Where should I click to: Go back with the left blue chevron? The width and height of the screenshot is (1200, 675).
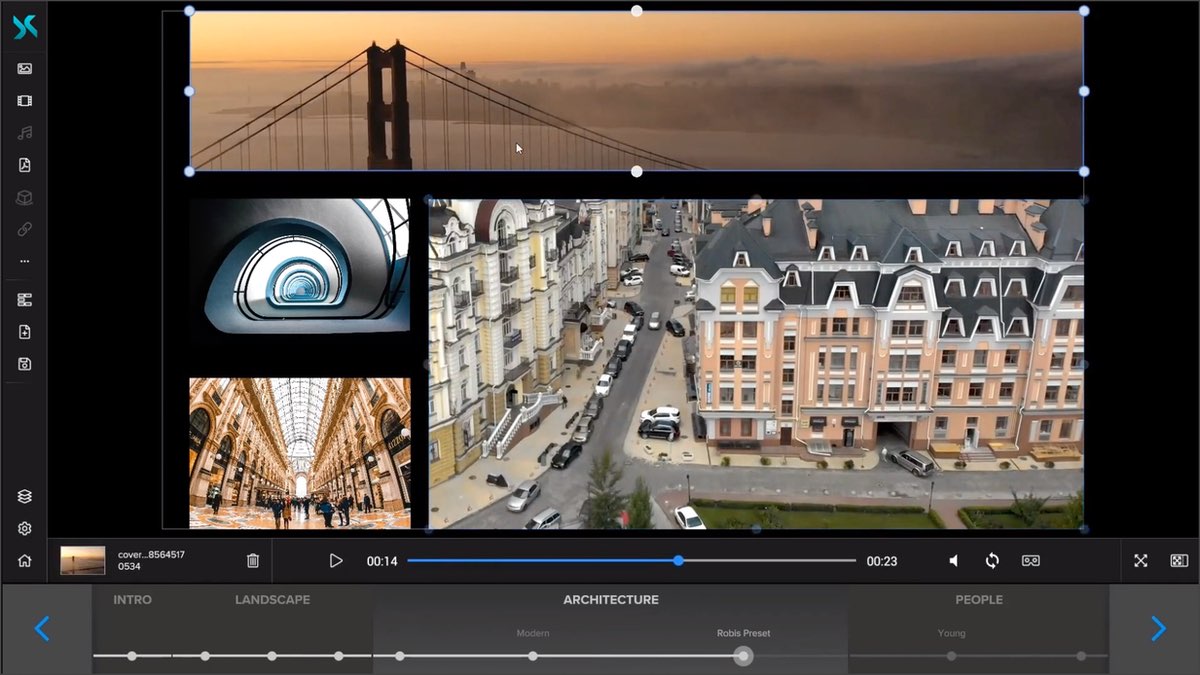[x=41, y=629]
